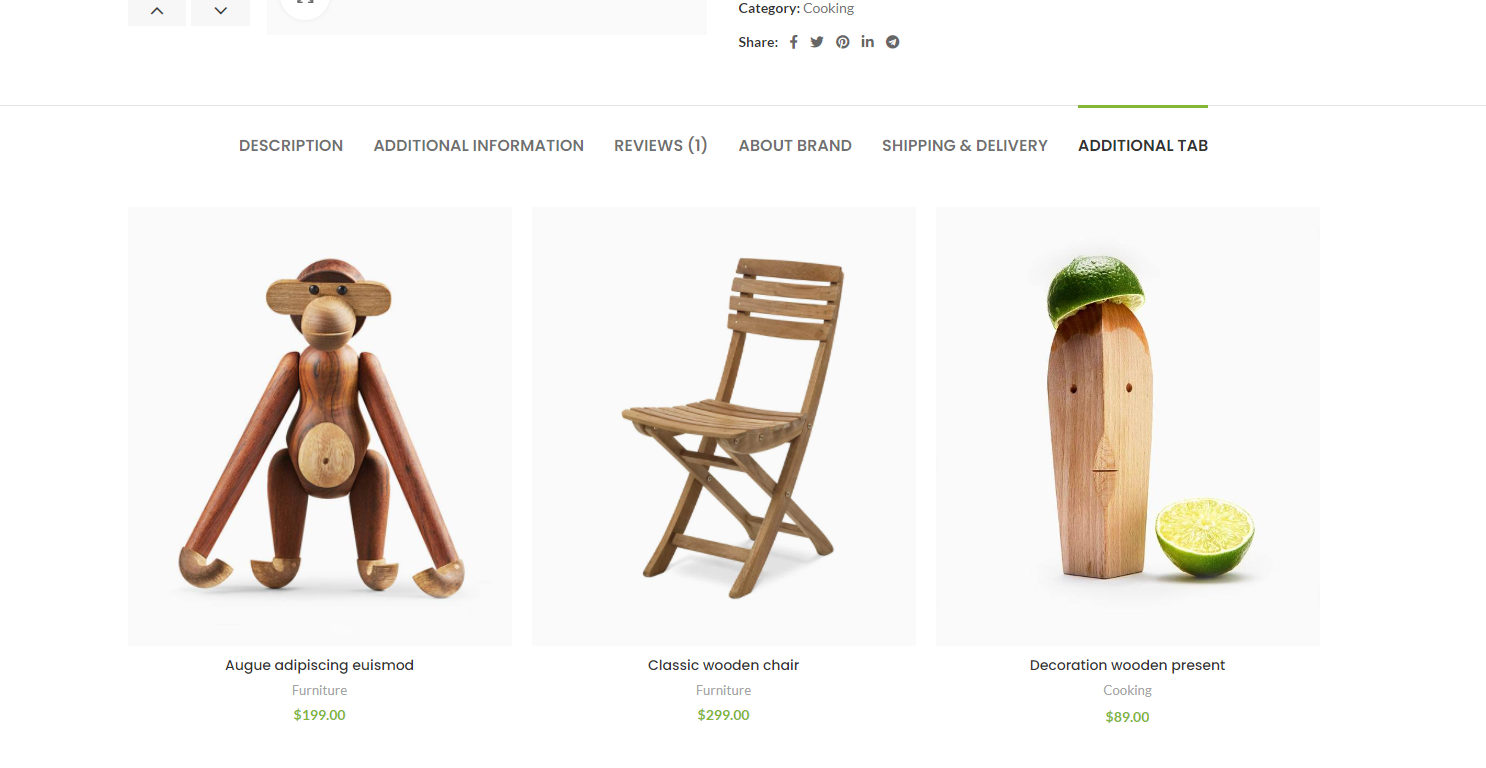Share product via Telegram icon
Screen dimensions: 1486x768
coord(892,42)
